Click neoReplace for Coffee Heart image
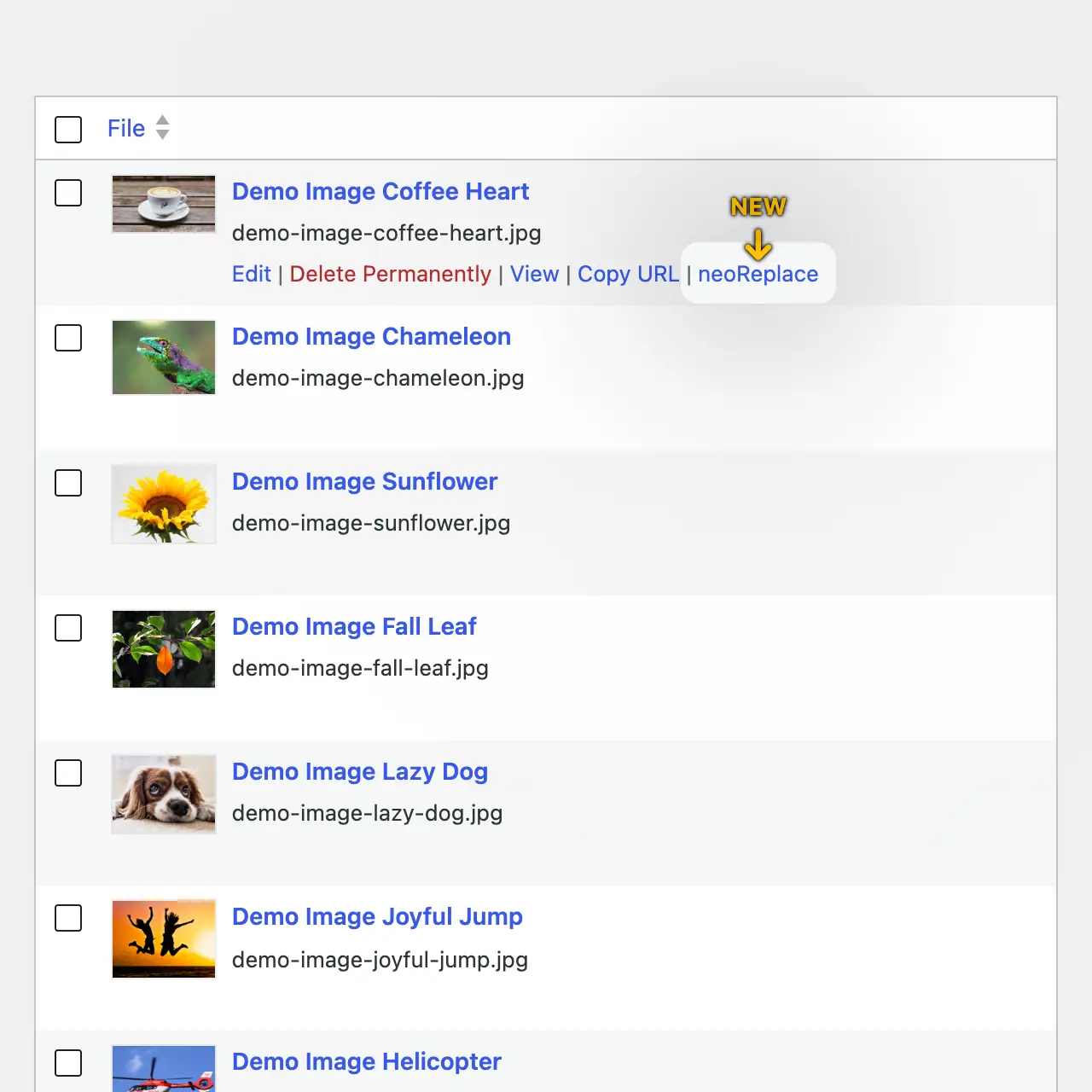The image size is (1092, 1092). point(758,274)
